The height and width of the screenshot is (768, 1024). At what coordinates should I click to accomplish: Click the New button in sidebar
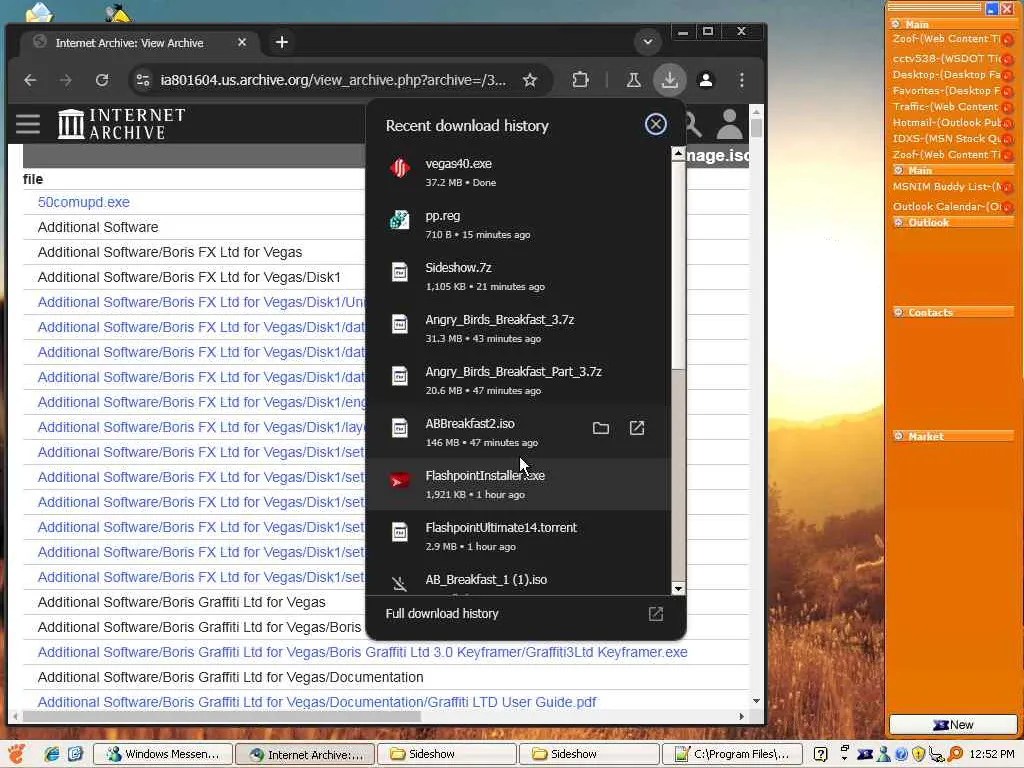coord(953,724)
